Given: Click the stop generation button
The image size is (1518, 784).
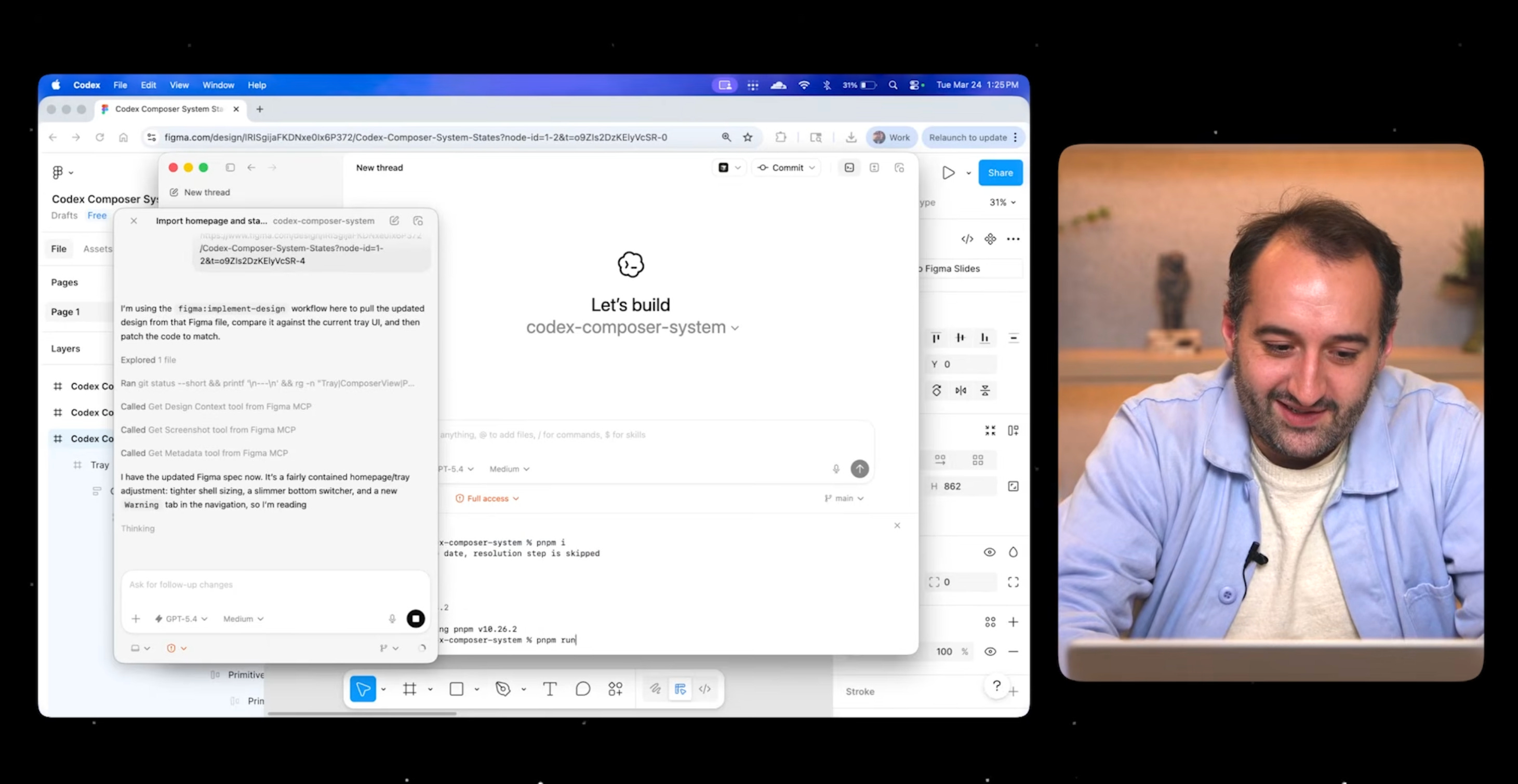Looking at the screenshot, I should [416, 618].
